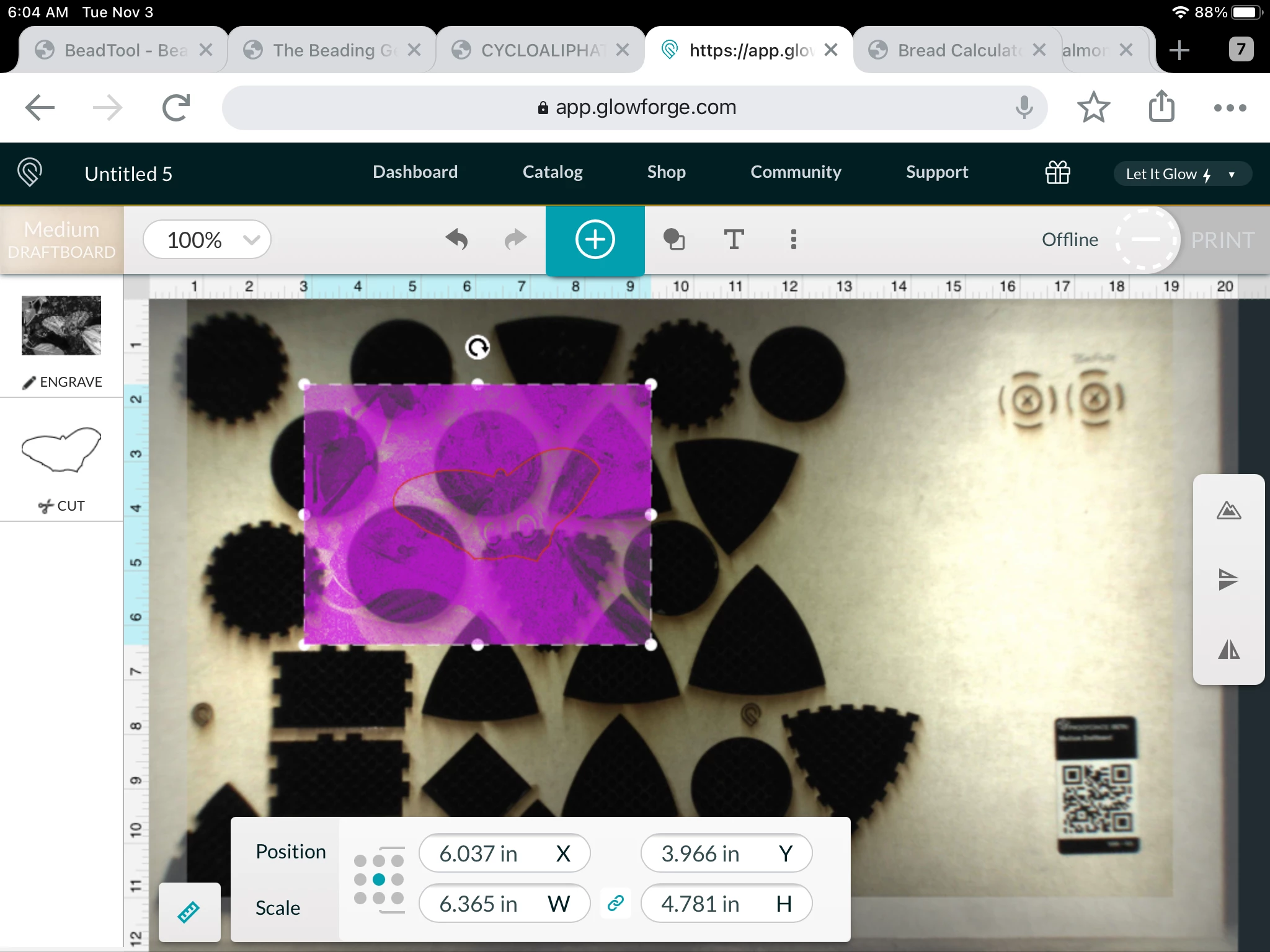Click the ruler precision placement icon
This screenshot has height=952, width=1270.
(x=189, y=912)
